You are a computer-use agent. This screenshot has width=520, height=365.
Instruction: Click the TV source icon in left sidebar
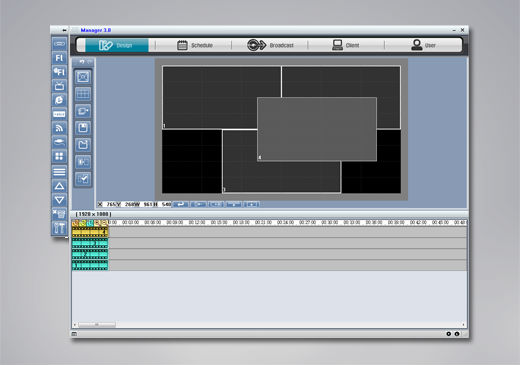59,86
